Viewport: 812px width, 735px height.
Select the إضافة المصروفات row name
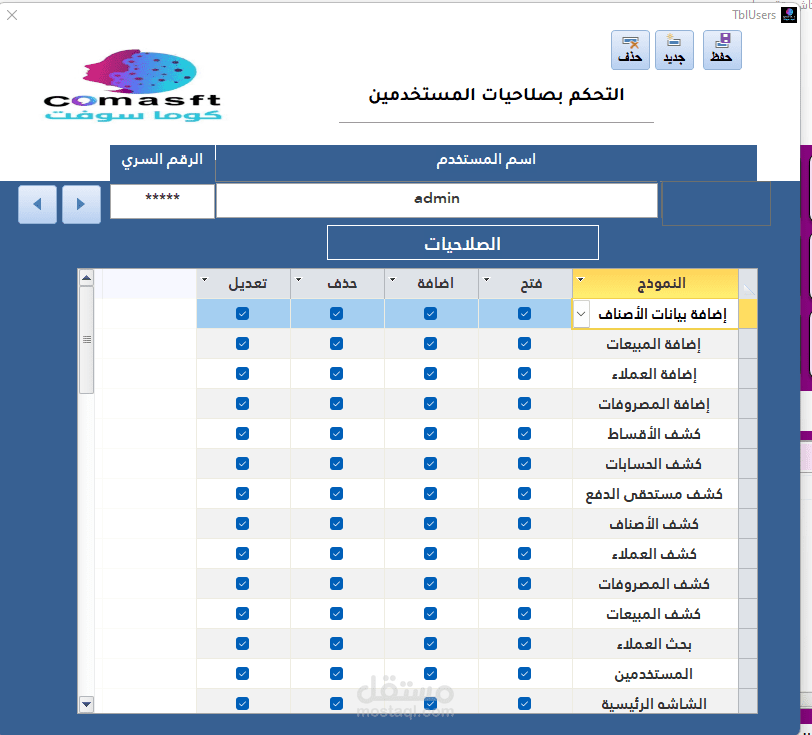tap(654, 404)
